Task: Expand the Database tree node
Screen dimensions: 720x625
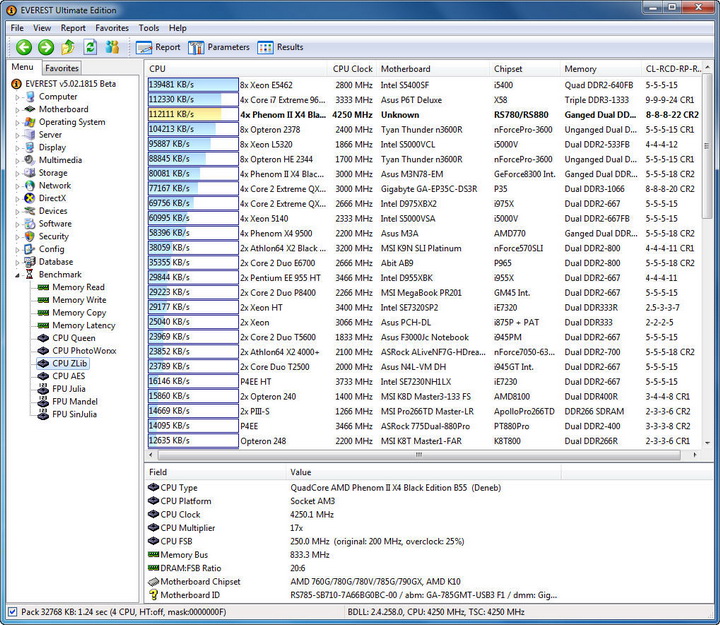Action: point(17,262)
